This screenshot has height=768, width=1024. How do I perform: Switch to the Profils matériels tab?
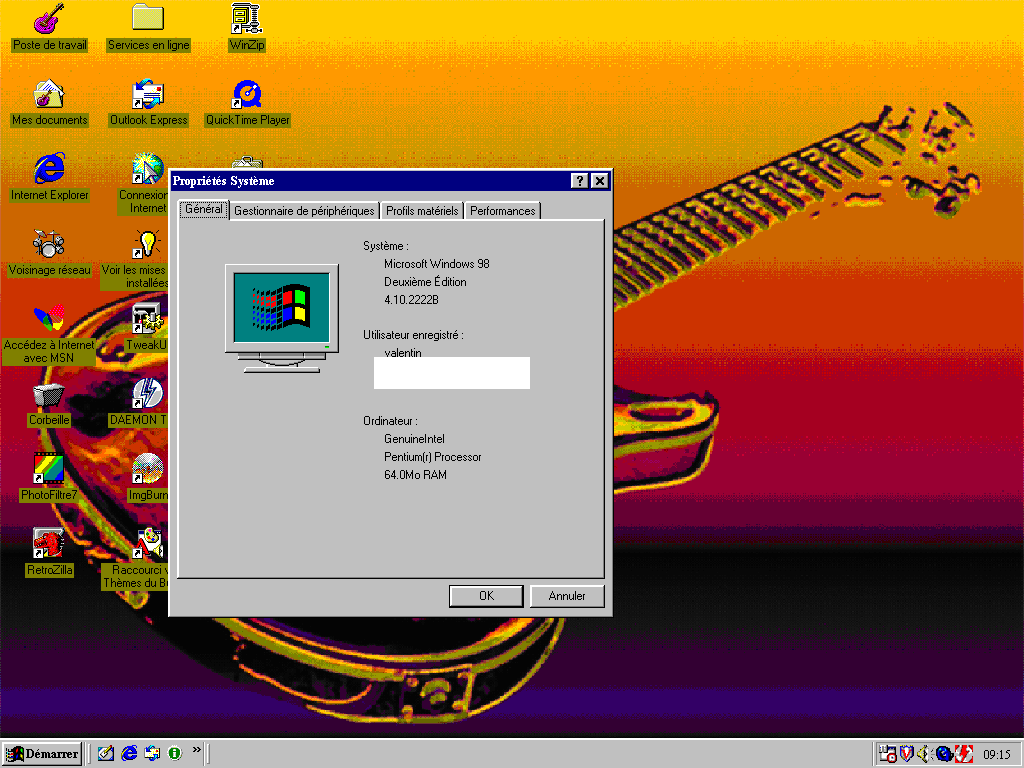click(x=422, y=211)
